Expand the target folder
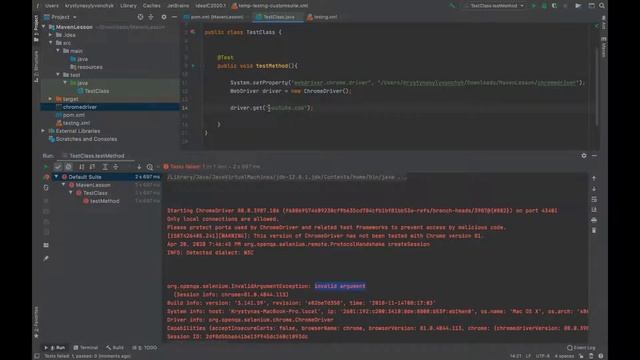Screen dimensions: 640x360 point(51,99)
